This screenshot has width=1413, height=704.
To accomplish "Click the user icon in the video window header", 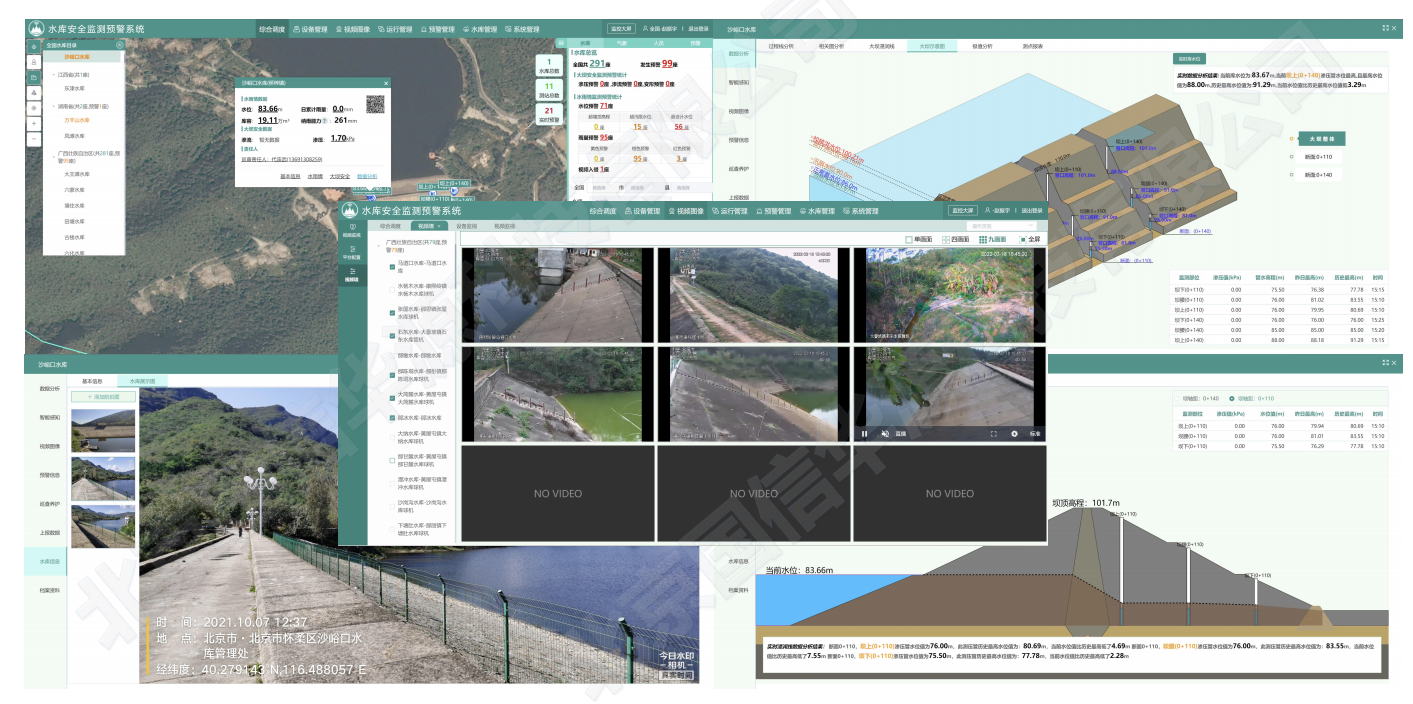I will [985, 211].
